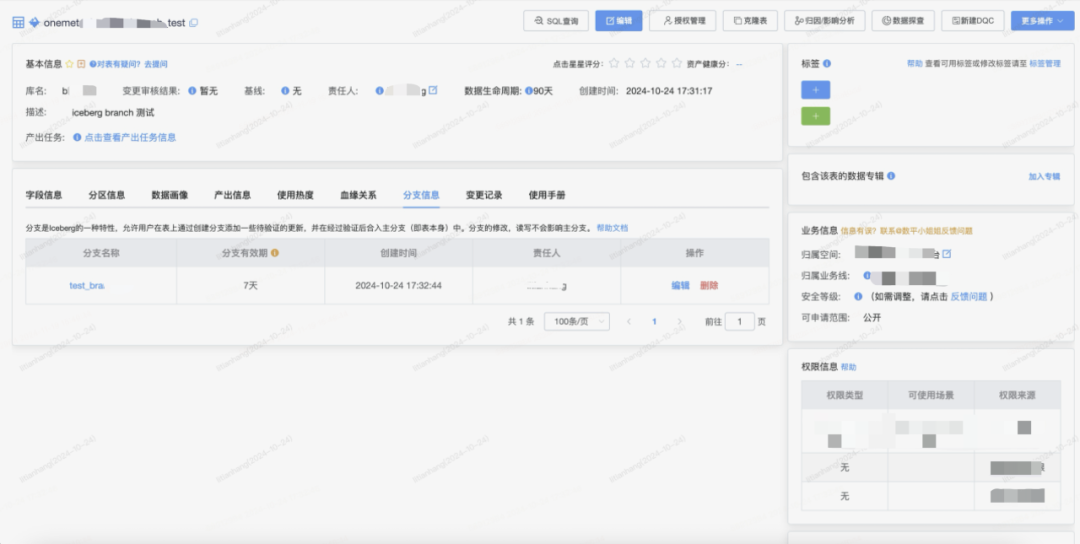Click the page number 1 in pagination
Viewport: 1080px width, 544px height.
coord(654,322)
